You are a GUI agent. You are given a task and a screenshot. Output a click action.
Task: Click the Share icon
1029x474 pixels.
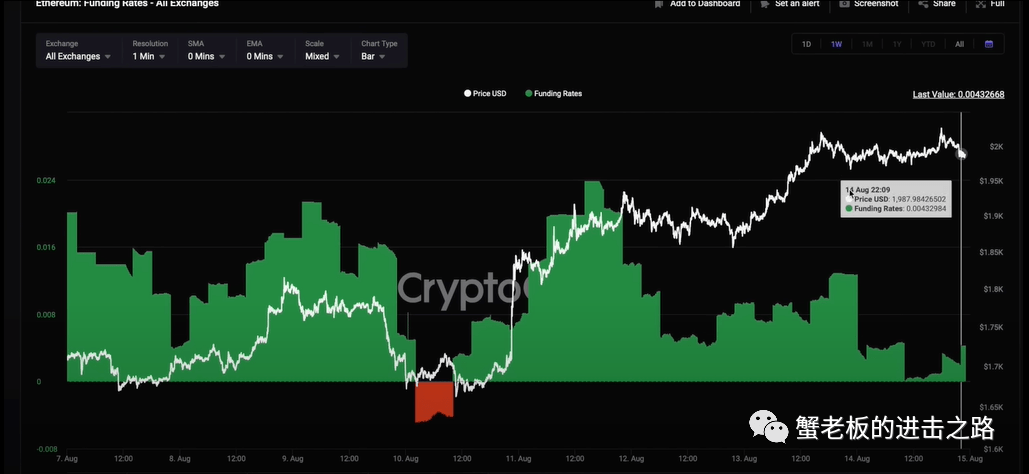(922, 4)
